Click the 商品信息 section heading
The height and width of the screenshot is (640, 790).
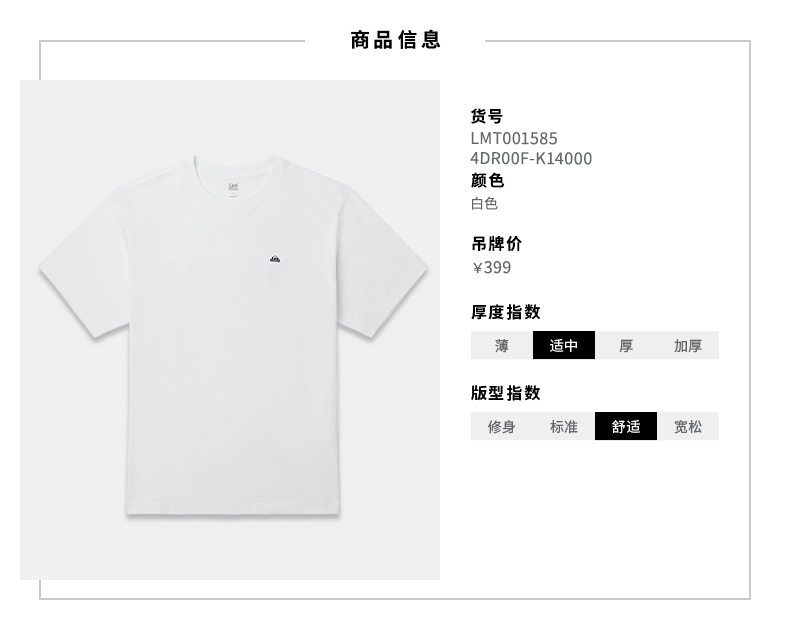pyautogui.click(x=396, y=40)
